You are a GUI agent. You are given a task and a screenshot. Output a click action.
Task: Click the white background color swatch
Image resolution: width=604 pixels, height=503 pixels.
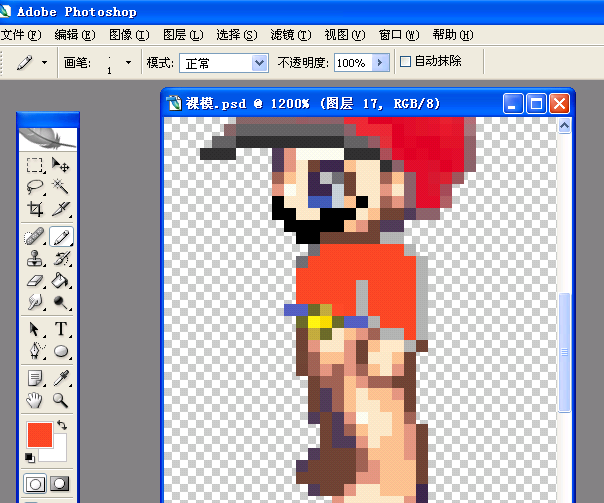pyautogui.click(x=57, y=453)
